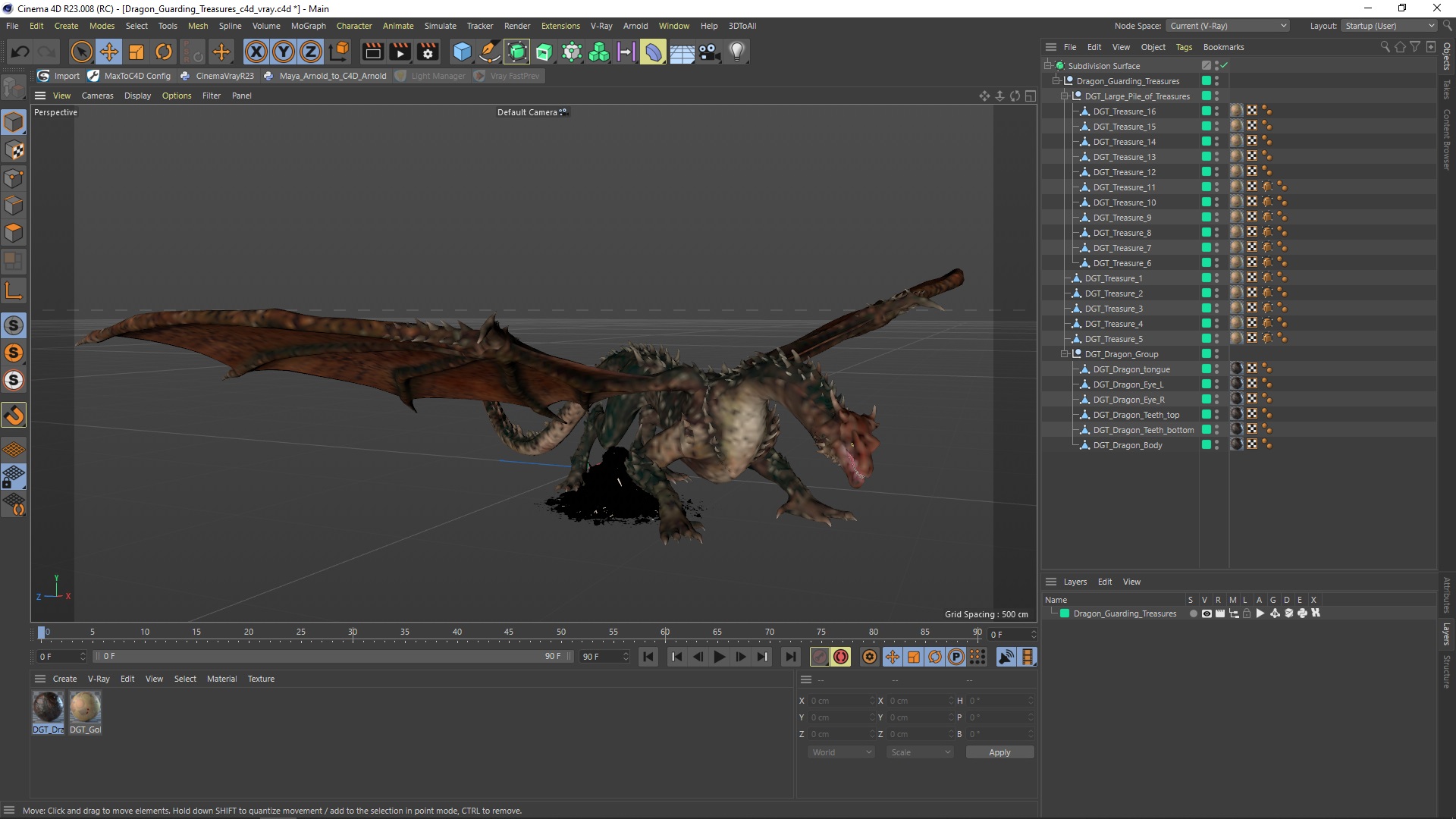Open the Character menu
This screenshot has height=819, width=1456.
(x=354, y=26)
